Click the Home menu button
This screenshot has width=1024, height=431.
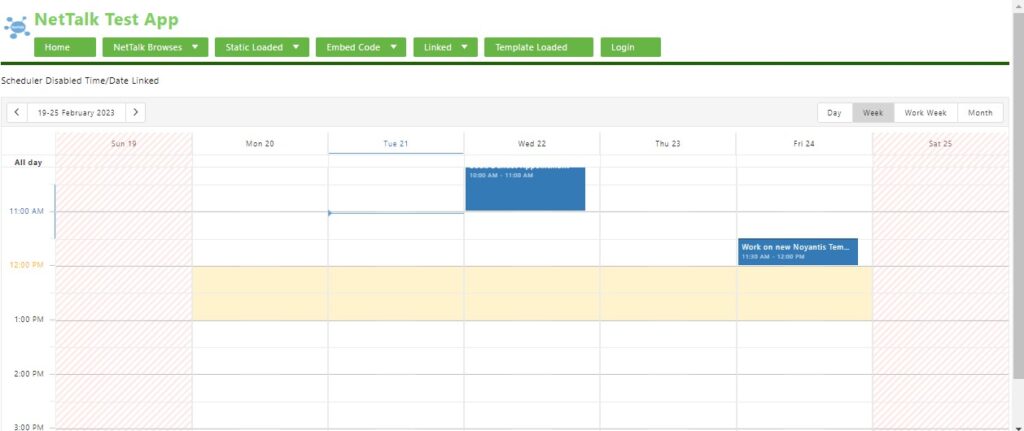tap(65, 47)
